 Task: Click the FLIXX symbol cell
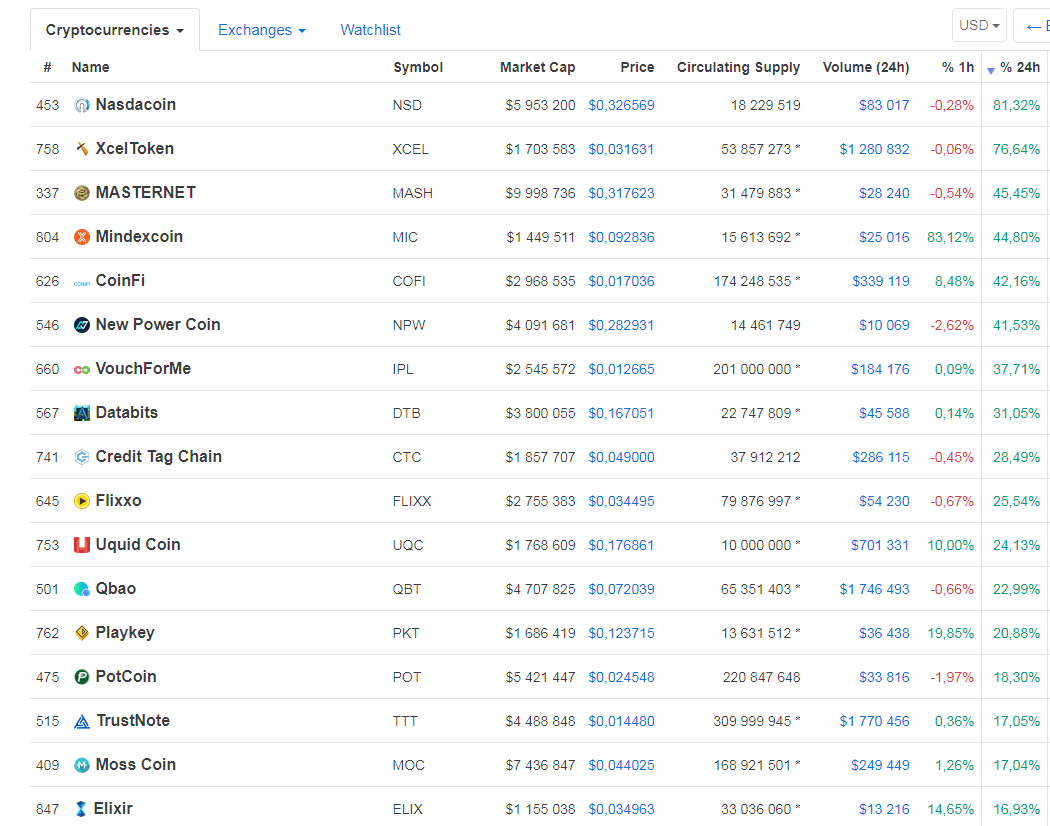(412, 501)
